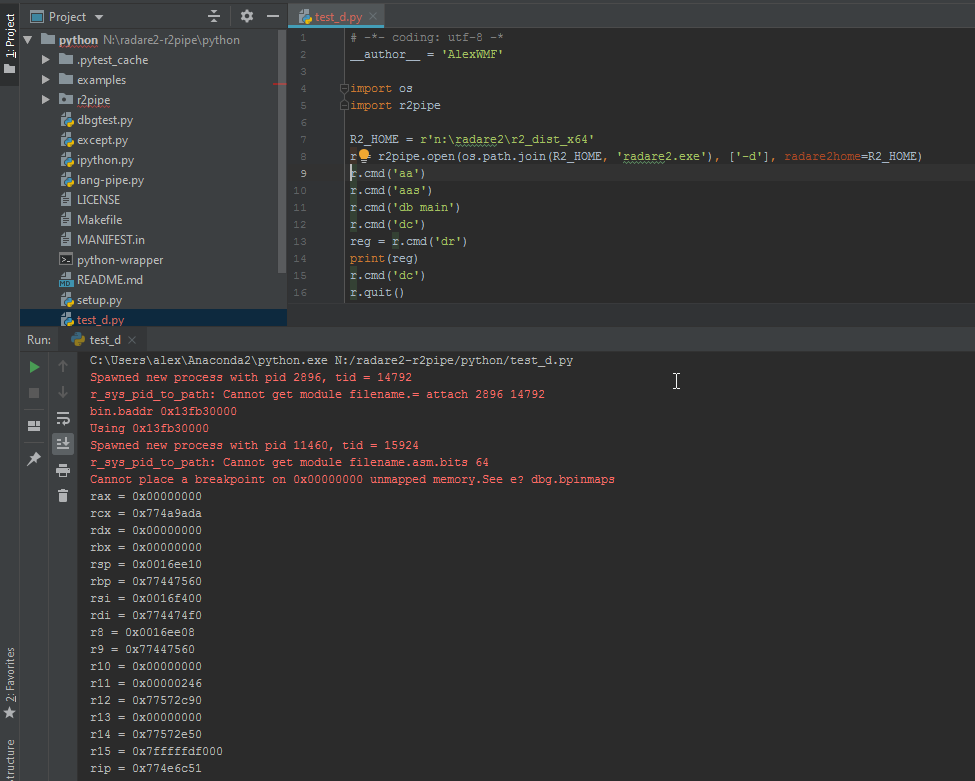Clear the run console output
Screen dimensions: 975x781
tap(63, 495)
